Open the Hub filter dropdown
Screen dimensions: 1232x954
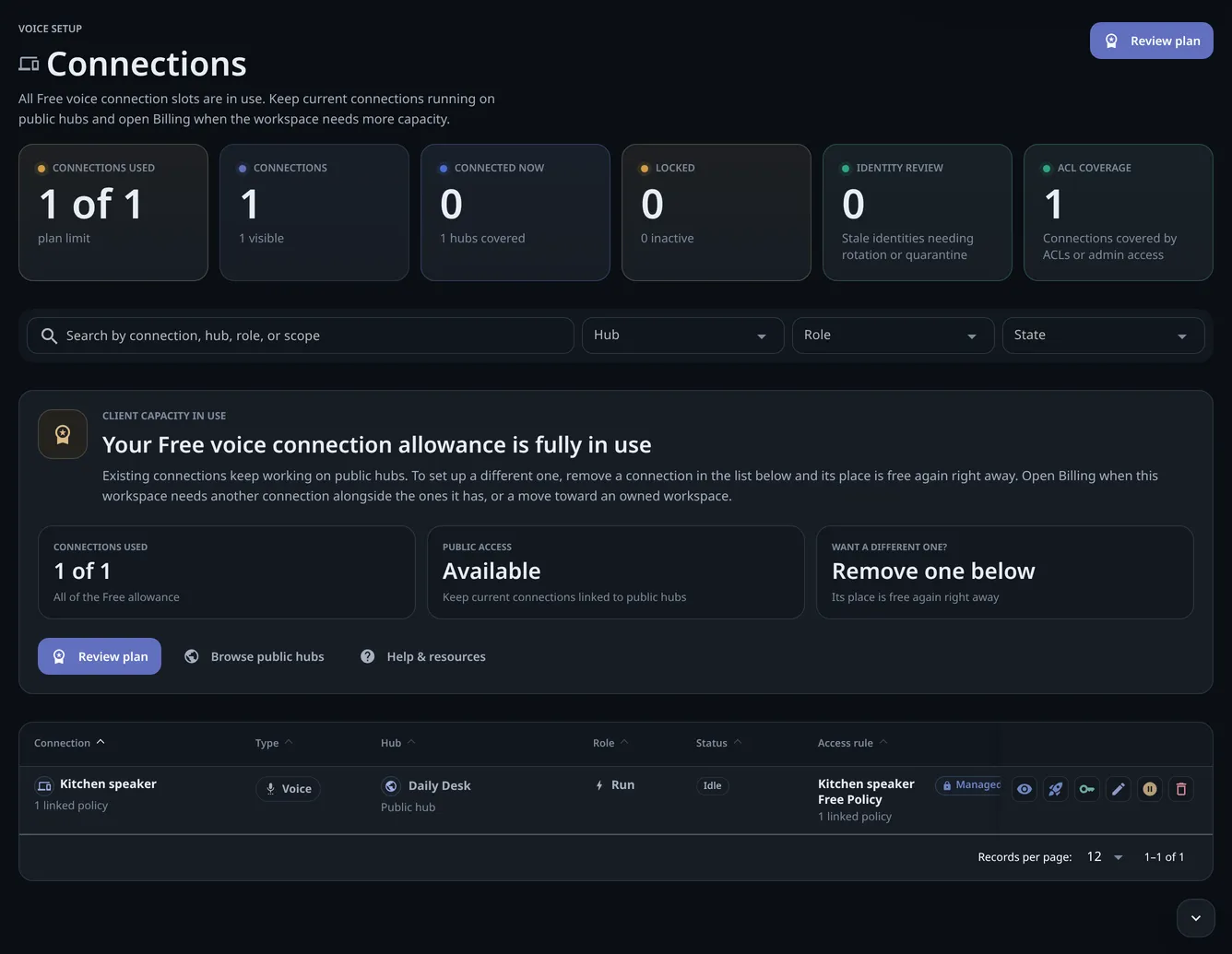(683, 336)
